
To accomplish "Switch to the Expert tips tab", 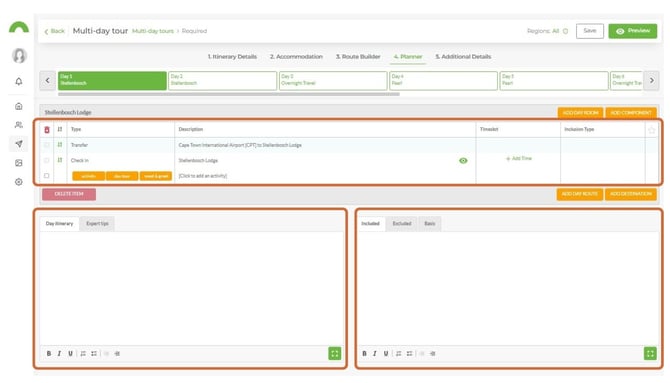I will [97, 224].
